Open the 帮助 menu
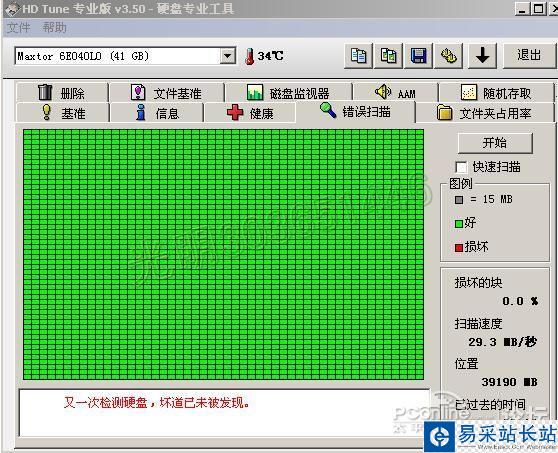This screenshot has height=453, width=558. click(x=54, y=27)
